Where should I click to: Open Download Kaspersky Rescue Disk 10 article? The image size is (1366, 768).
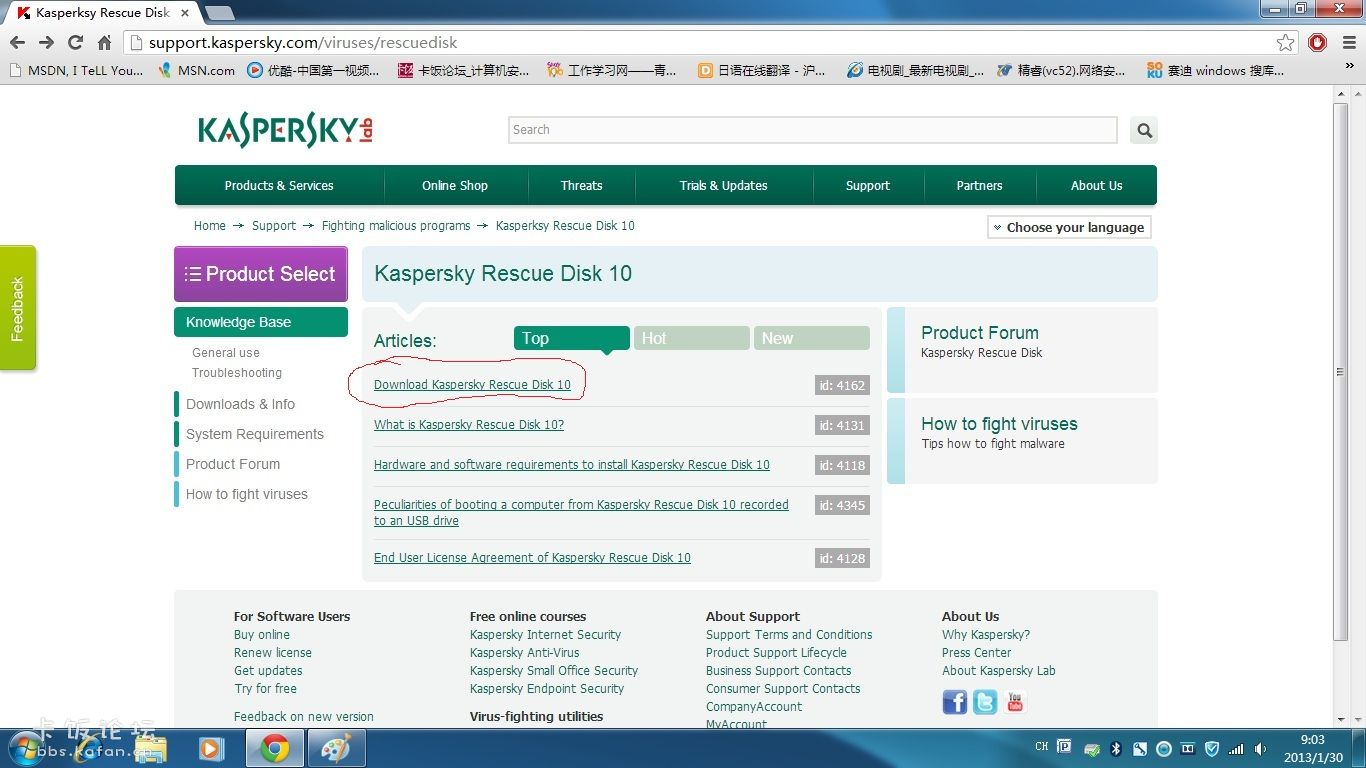(x=472, y=385)
